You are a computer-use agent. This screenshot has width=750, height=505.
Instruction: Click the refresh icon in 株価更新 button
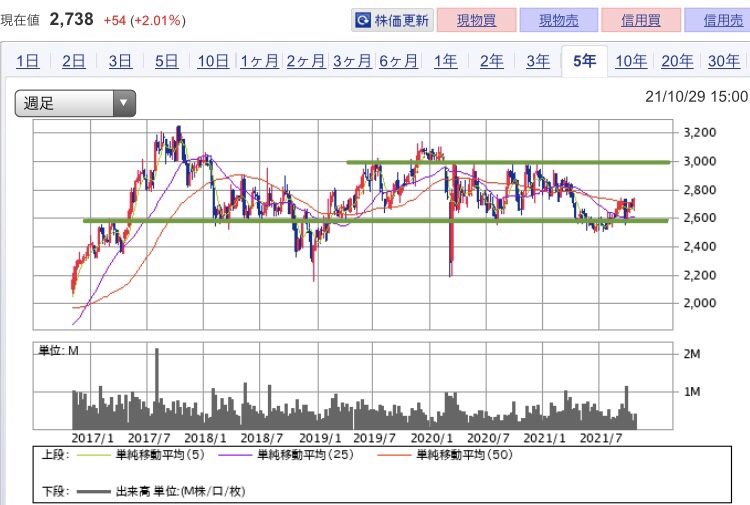click(363, 20)
